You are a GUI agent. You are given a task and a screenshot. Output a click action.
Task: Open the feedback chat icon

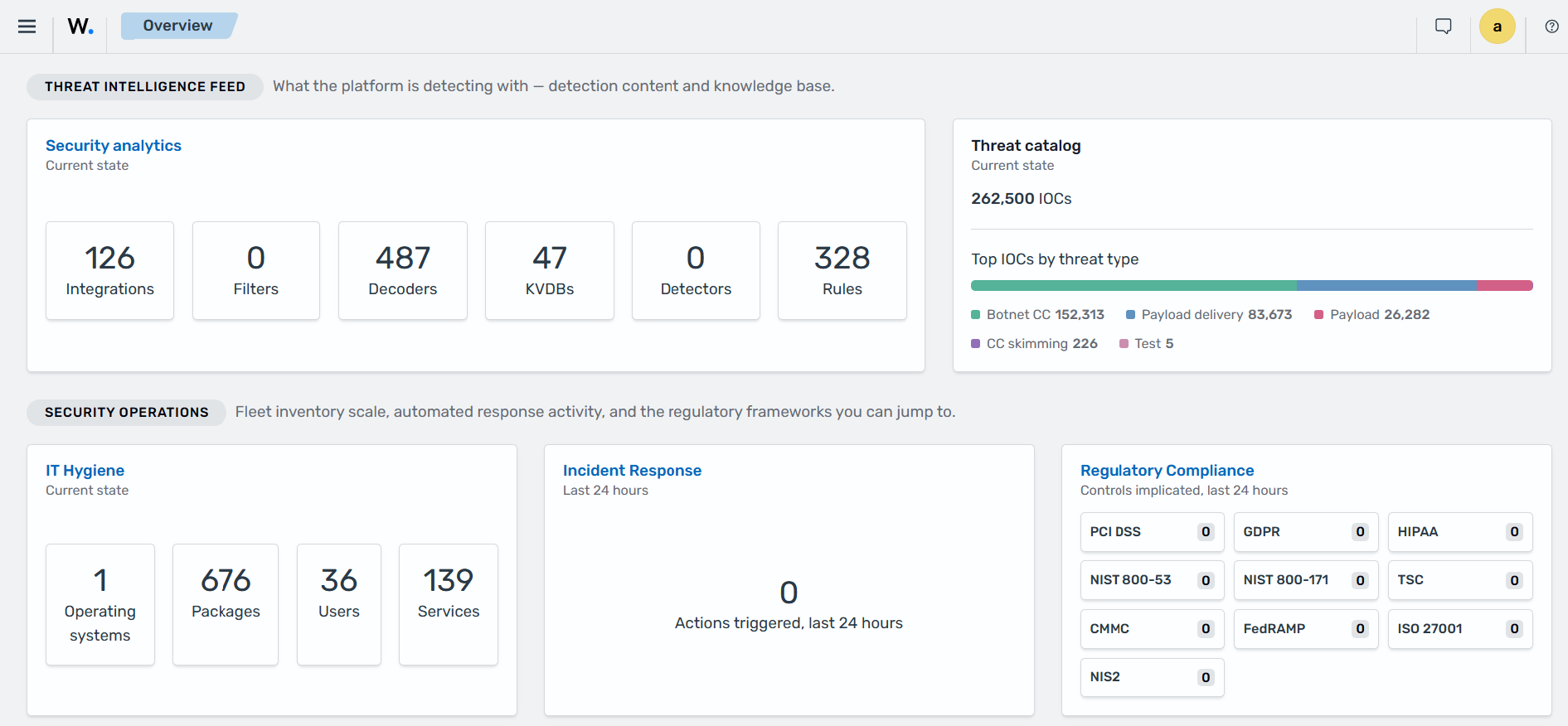(x=1444, y=27)
